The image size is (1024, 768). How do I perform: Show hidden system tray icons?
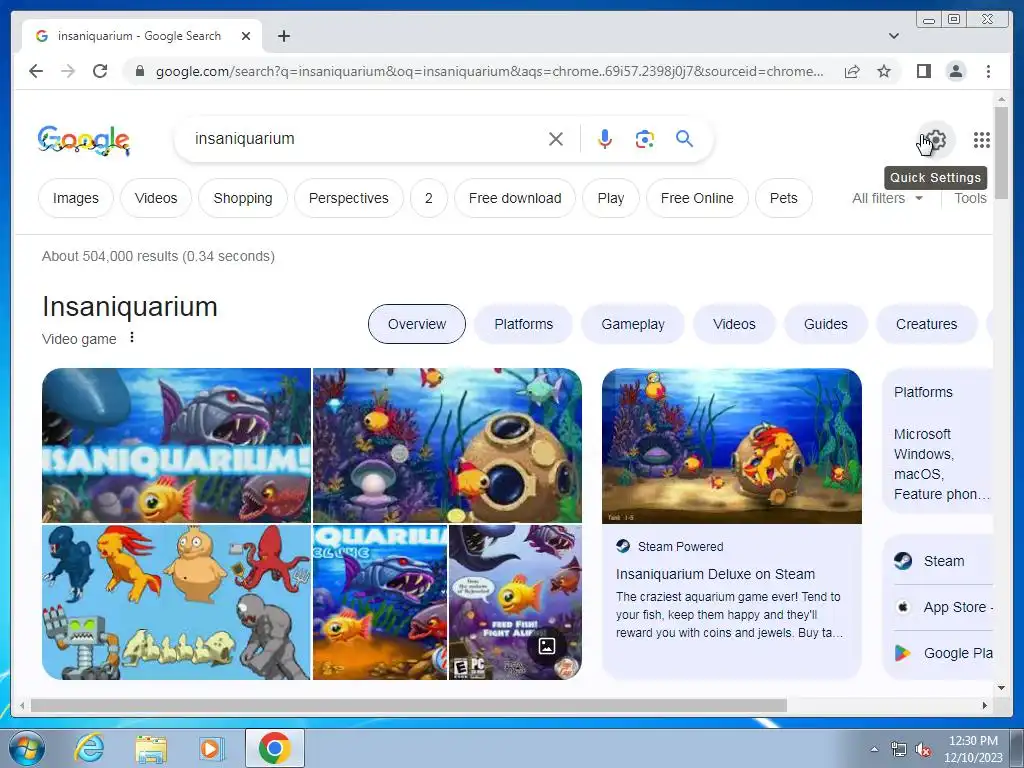click(874, 749)
